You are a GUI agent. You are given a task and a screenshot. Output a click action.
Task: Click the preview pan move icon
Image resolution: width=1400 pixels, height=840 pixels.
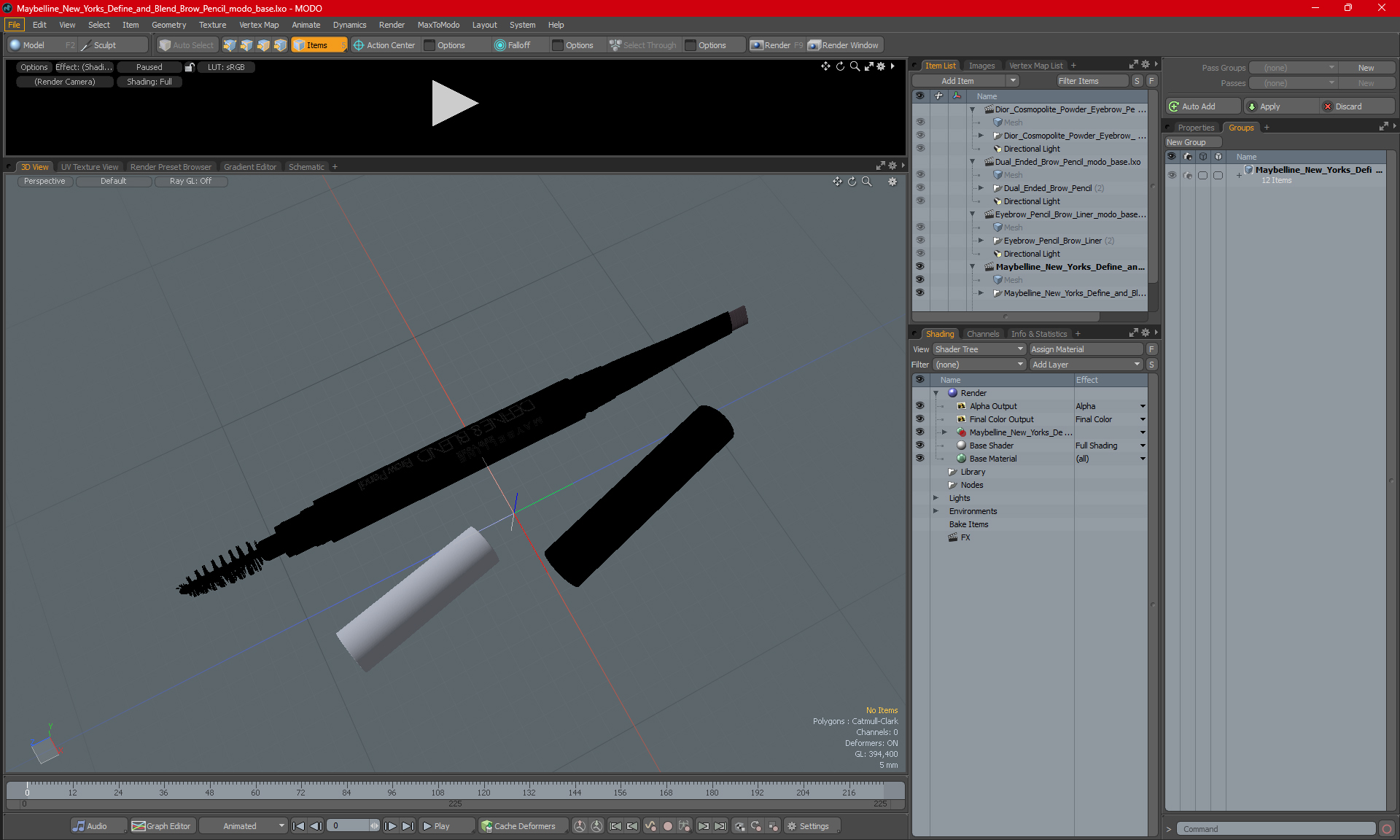825,66
